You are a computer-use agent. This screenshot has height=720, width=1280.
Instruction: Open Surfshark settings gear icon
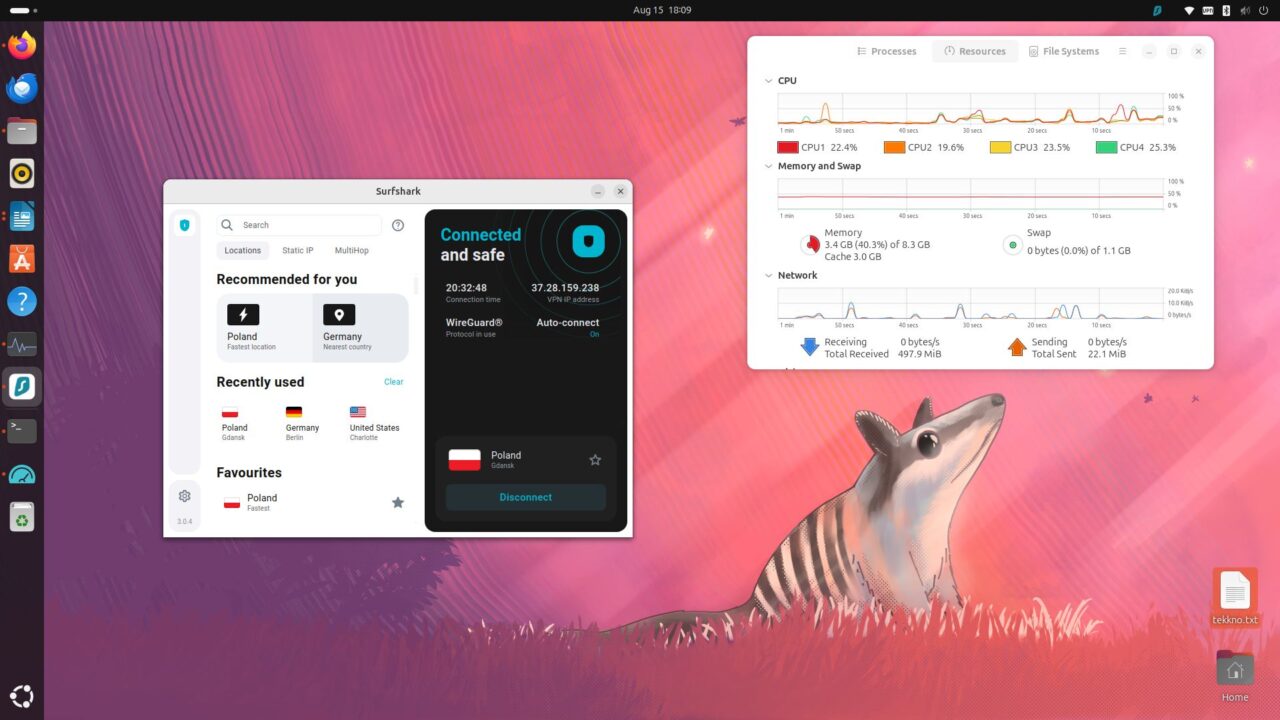coord(184,496)
